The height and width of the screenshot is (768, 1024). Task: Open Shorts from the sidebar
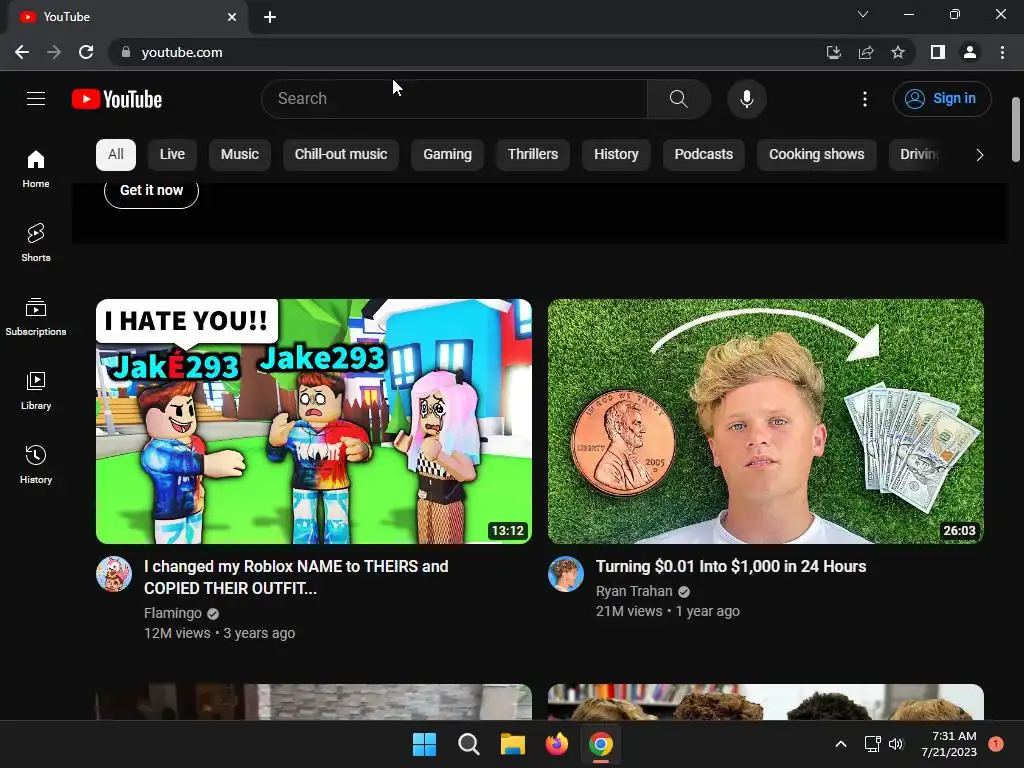[x=36, y=242]
